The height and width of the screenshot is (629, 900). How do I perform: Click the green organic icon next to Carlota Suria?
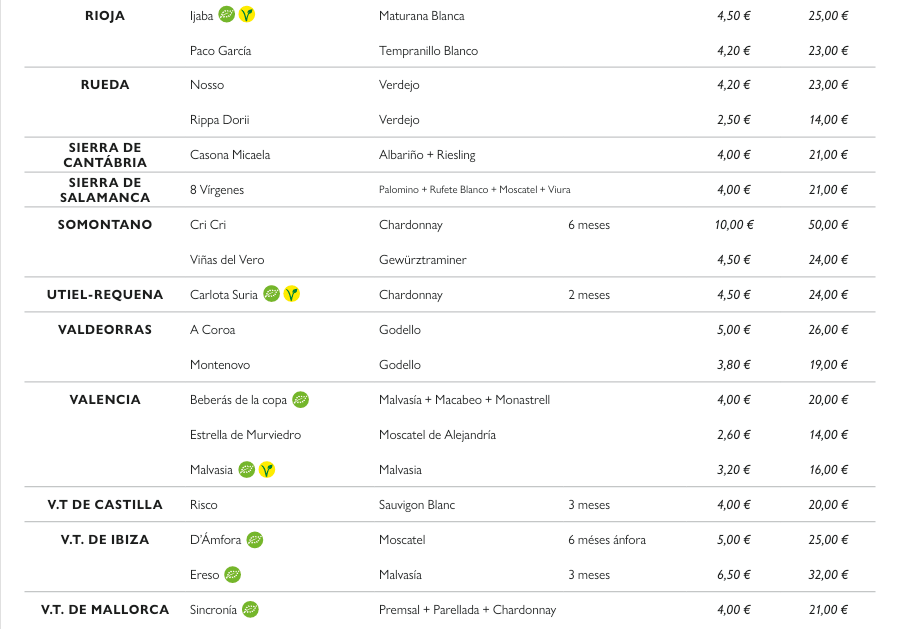(271, 294)
